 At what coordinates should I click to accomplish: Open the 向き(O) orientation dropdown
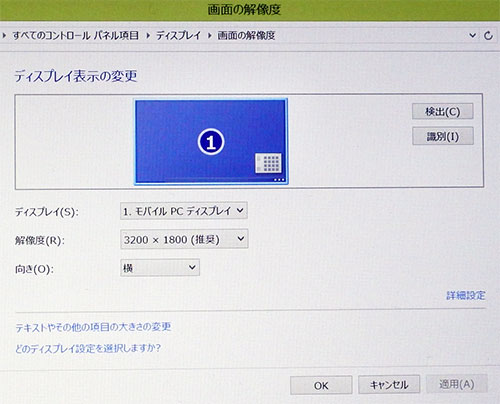click(160, 268)
